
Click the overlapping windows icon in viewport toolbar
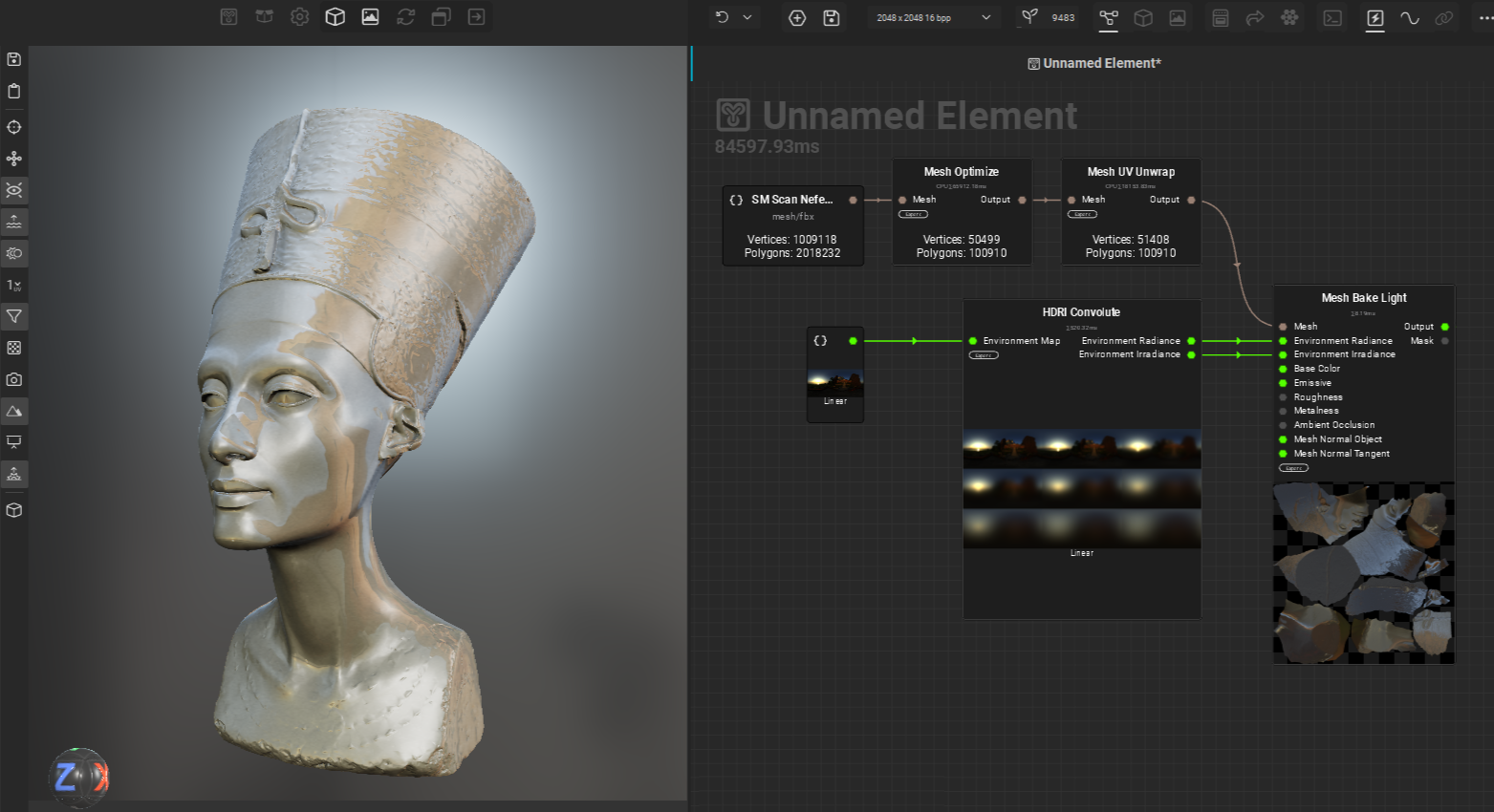click(x=441, y=17)
